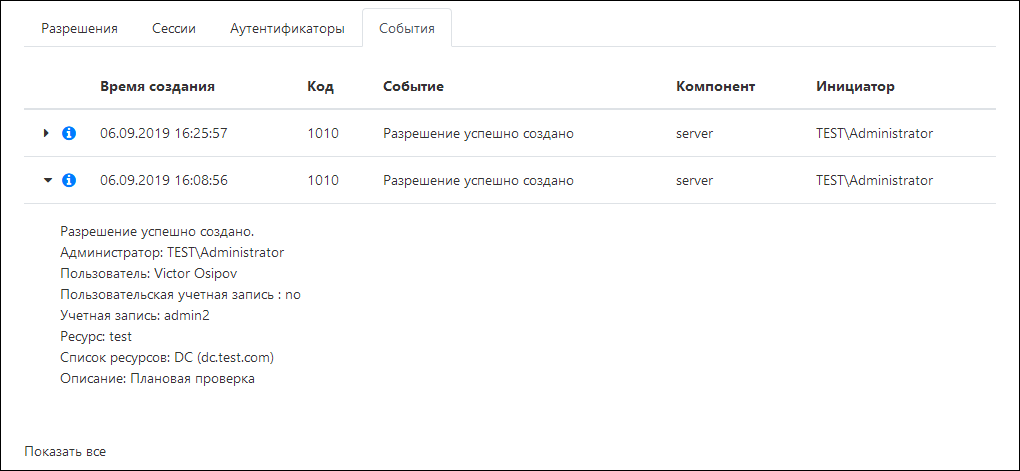Viewport: 1020px width, 471px height.
Task: Click info icon for 16:08:56 event
Action: point(69,181)
